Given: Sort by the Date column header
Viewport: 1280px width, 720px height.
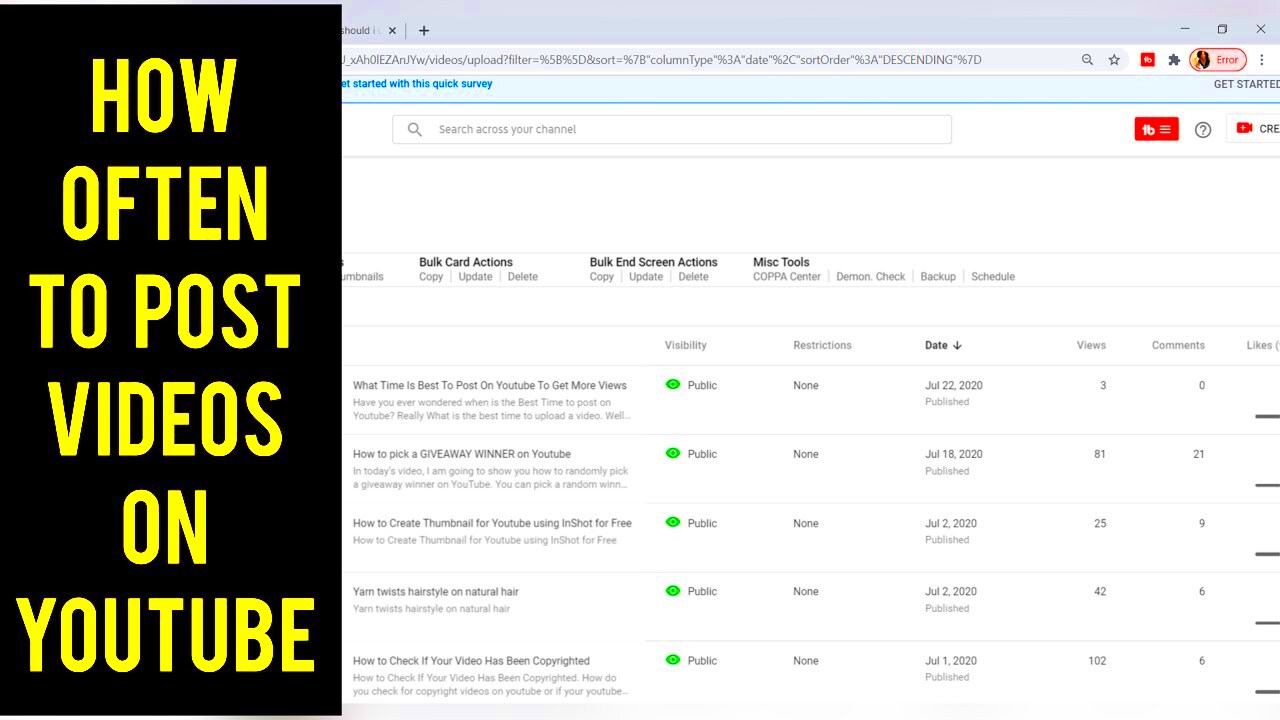Looking at the screenshot, I should coord(943,346).
